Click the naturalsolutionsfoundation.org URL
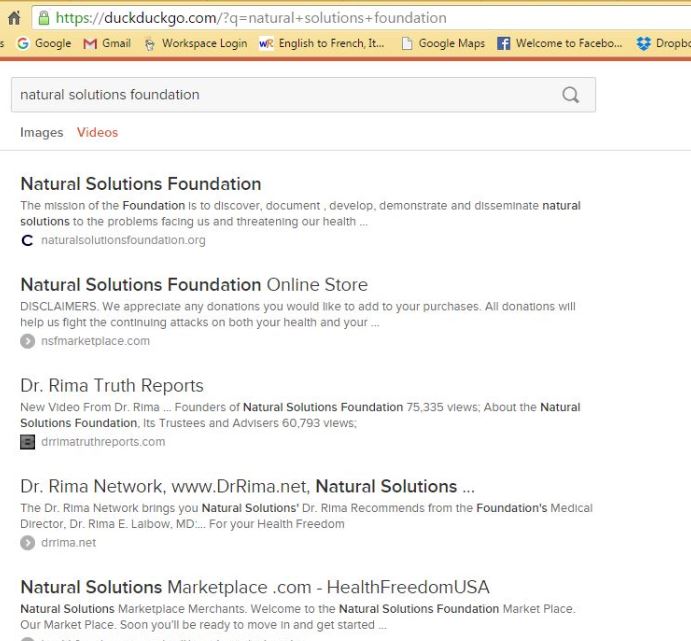 (123, 241)
